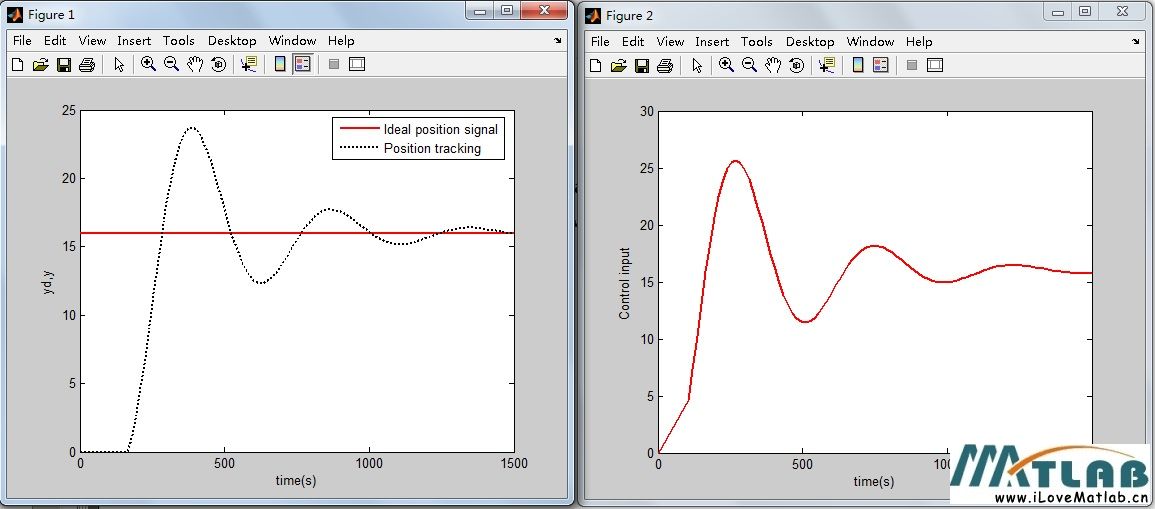
Task: Click Show Plot Tools icon in Figure 2
Action: pyautogui.click(x=935, y=66)
